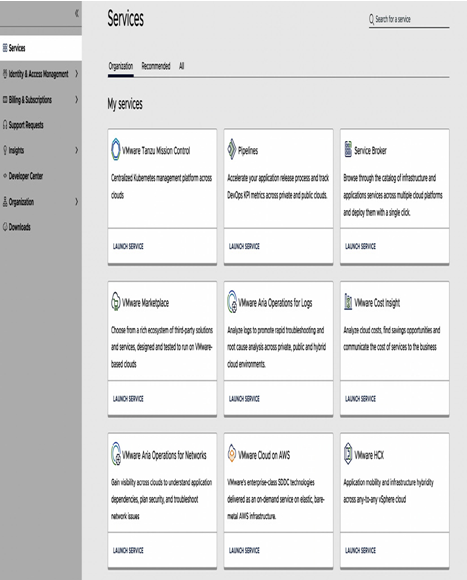Viewport: 467px width, 580px height.
Task: Click the Organization icon in the sidebar
Action: 5,201
